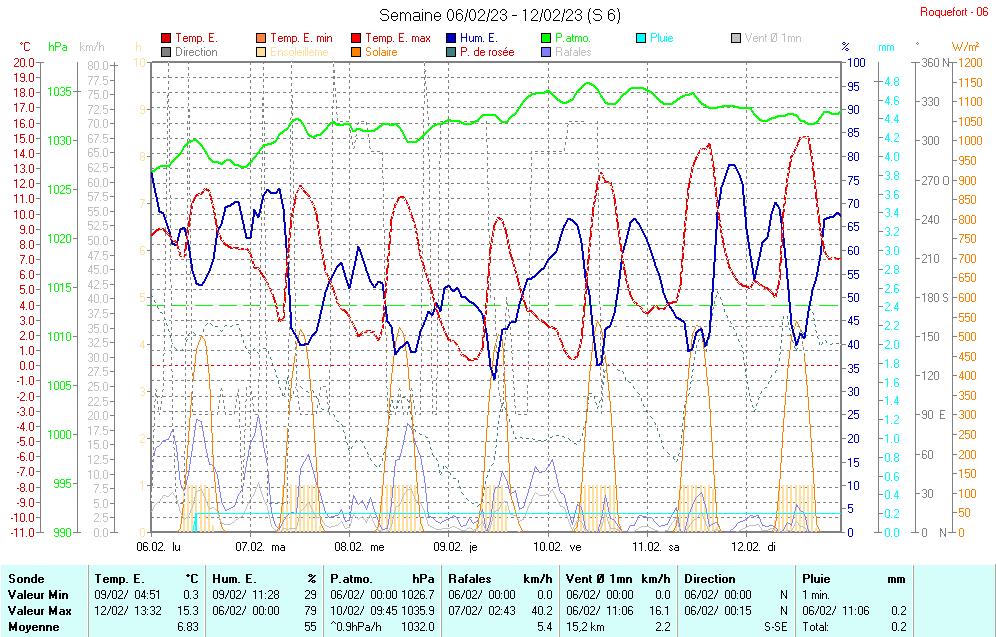Click the P. de rosée legend swatch

[451, 52]
